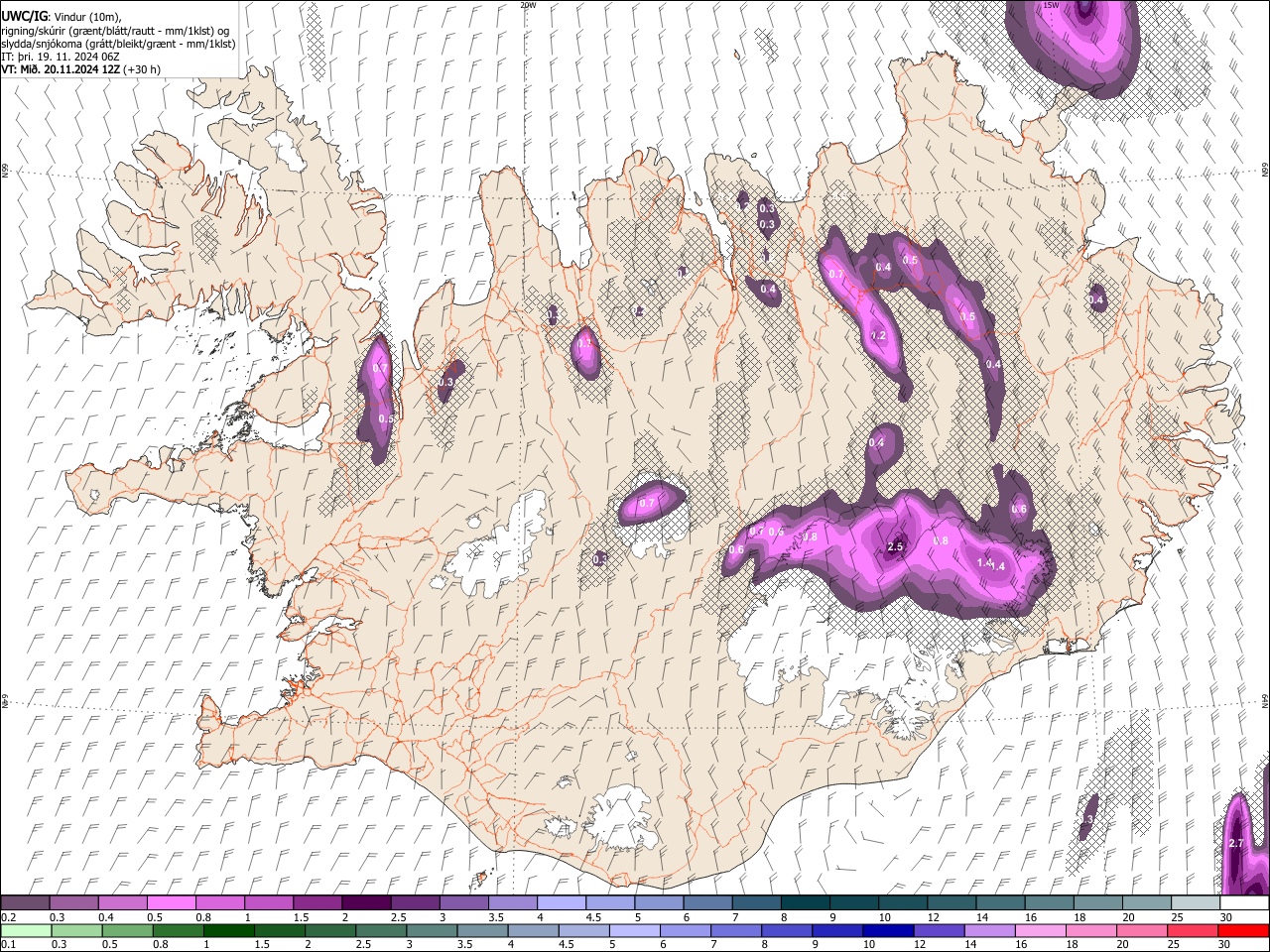This screenshot has width=1270, height=952.
Task: Pick the light purple lower swatch between 14 and 16
Action: coord(991,930)
